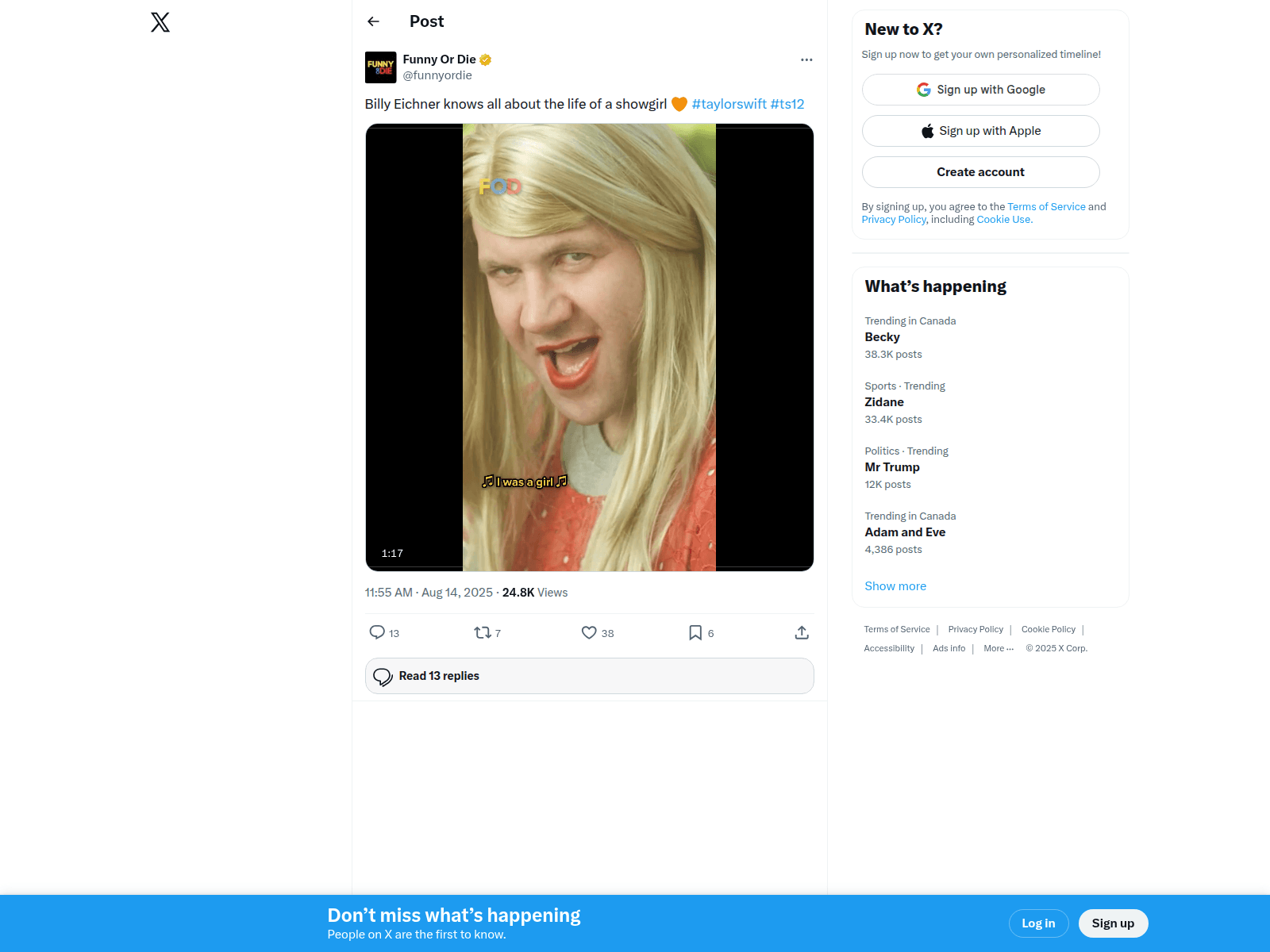Click the X logo home icon
This screenshot has width=1270, height=952.
pos(160,22)
